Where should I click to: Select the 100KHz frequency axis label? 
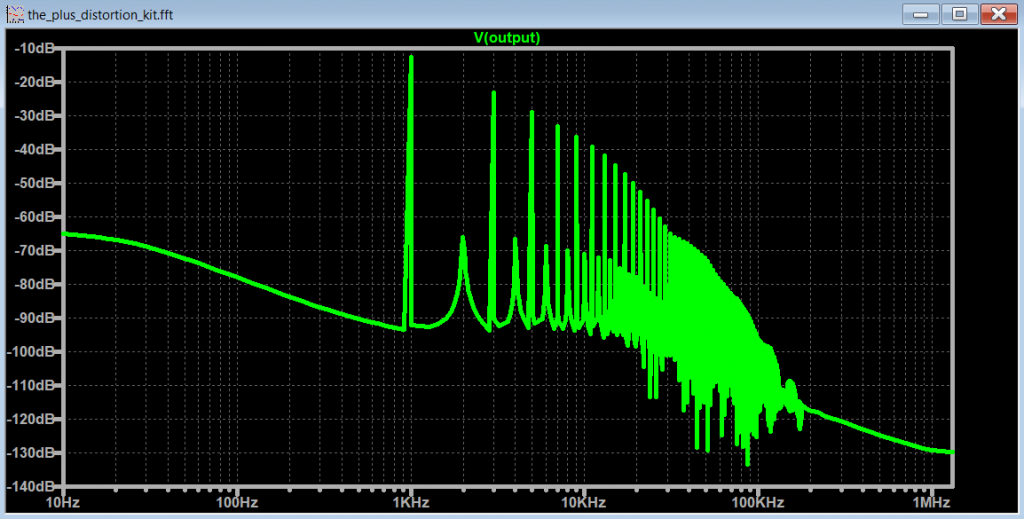(757, 502)
